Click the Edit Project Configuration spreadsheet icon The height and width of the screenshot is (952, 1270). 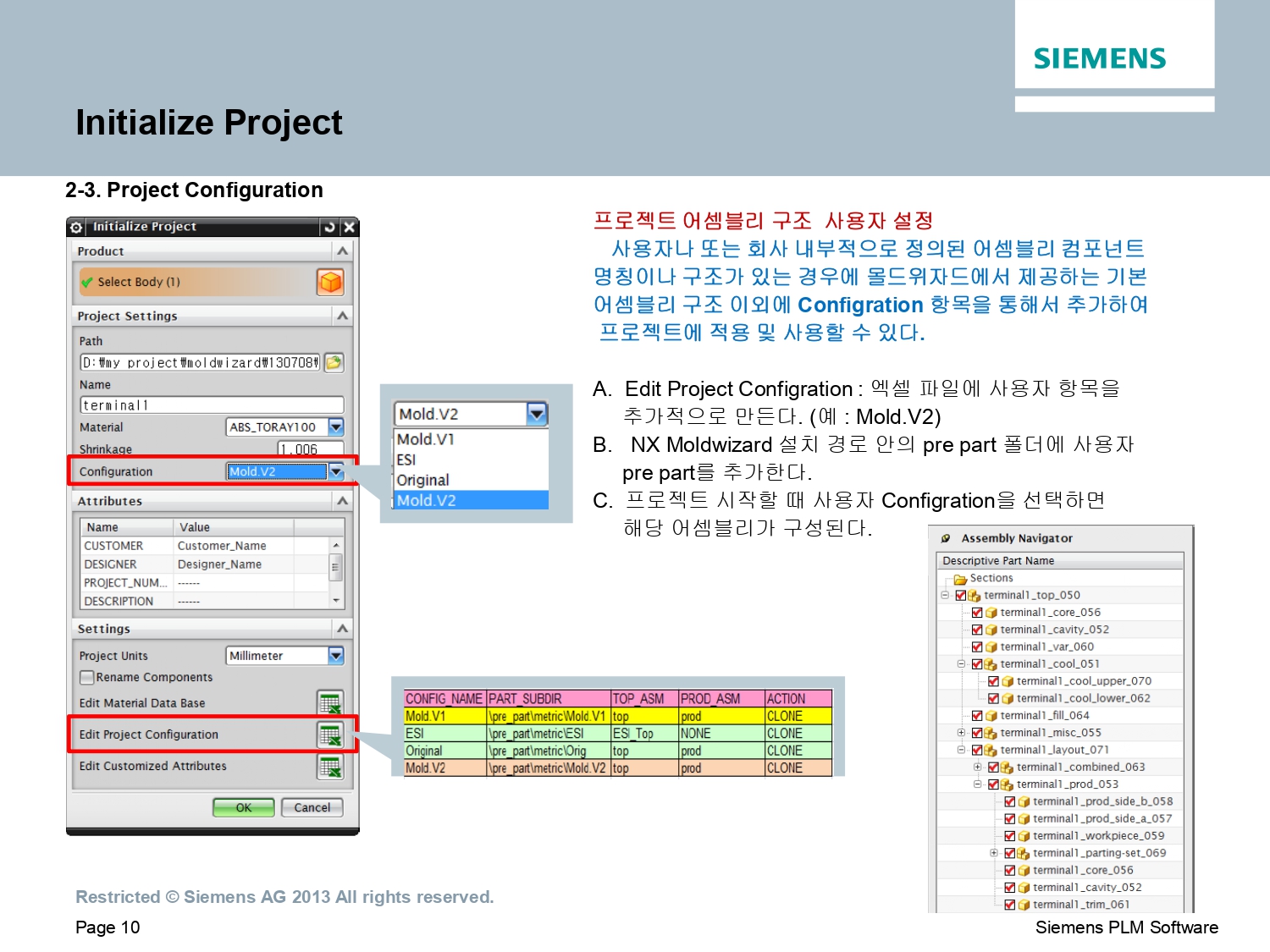click(x=329, y=735)
